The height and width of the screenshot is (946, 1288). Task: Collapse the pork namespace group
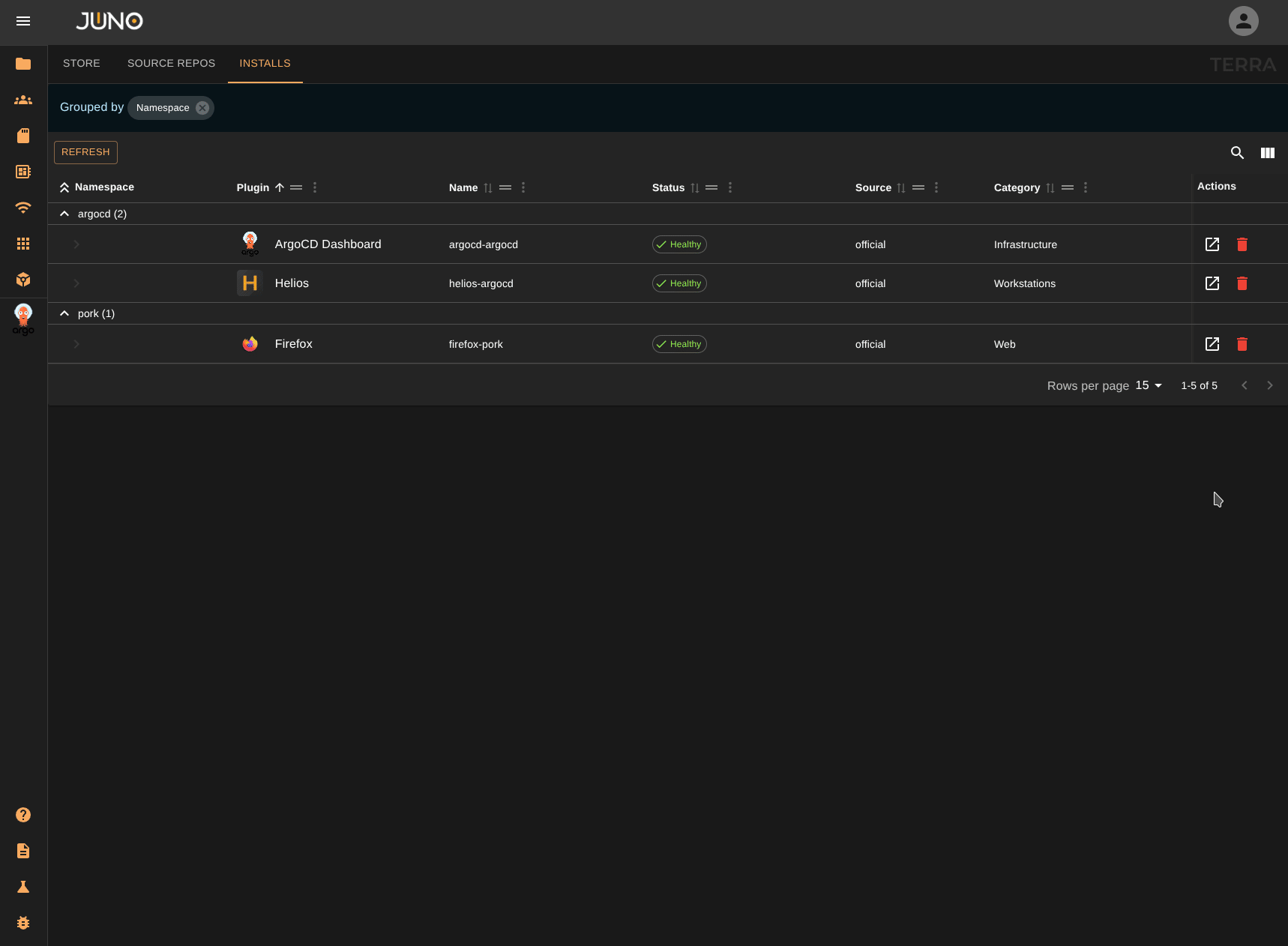(x=64, y=314)
